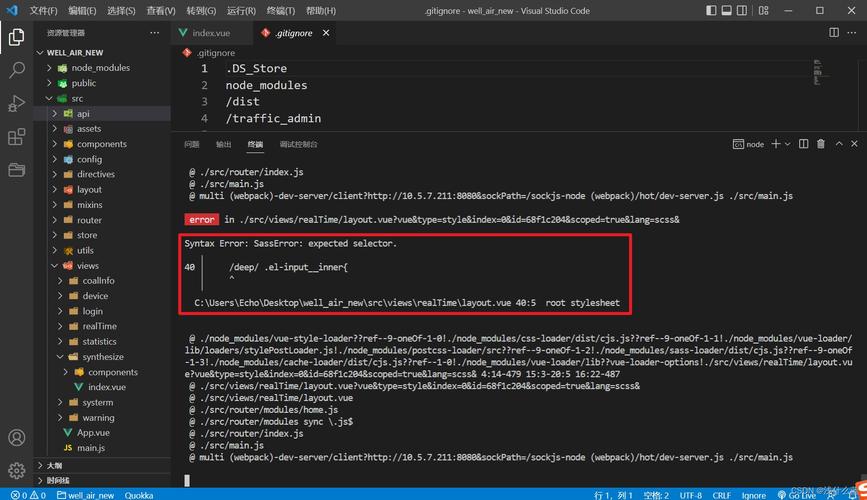This screenshot has height=500, width=867.
Task: Kill terminal with trash icon
Action: coord(821,144)
